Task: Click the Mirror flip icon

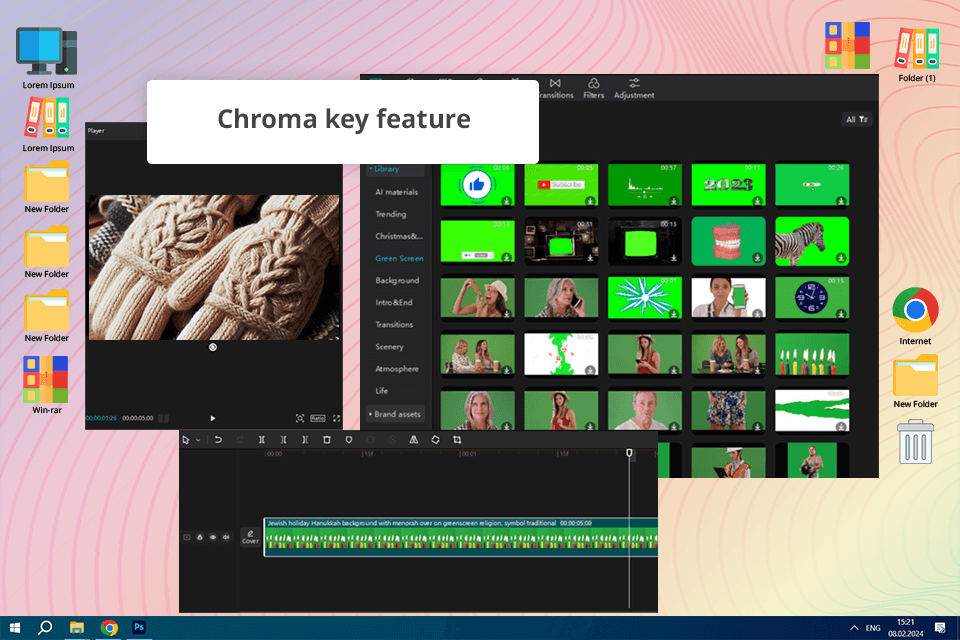Action: (x=414, y=440)
